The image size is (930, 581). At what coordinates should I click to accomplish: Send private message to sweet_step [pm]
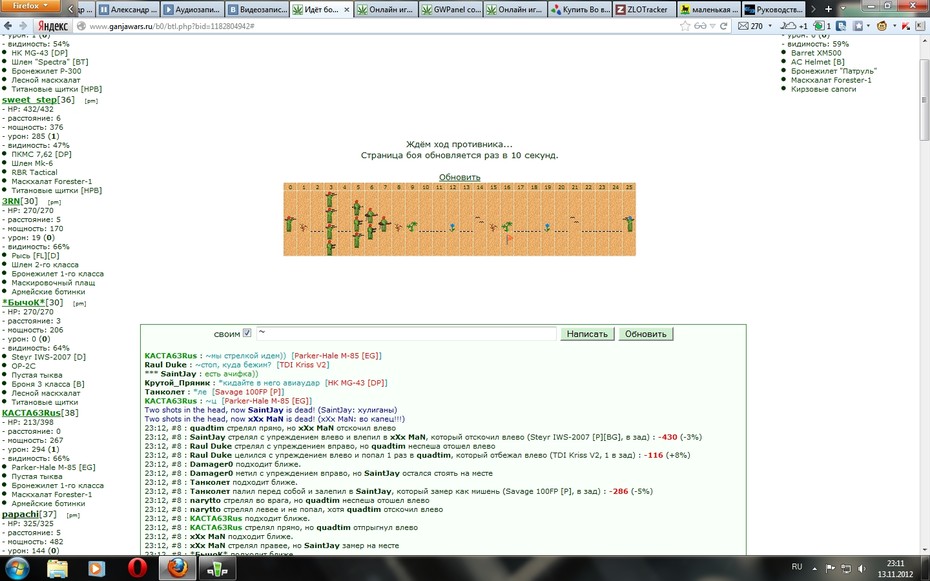(91, 101)
